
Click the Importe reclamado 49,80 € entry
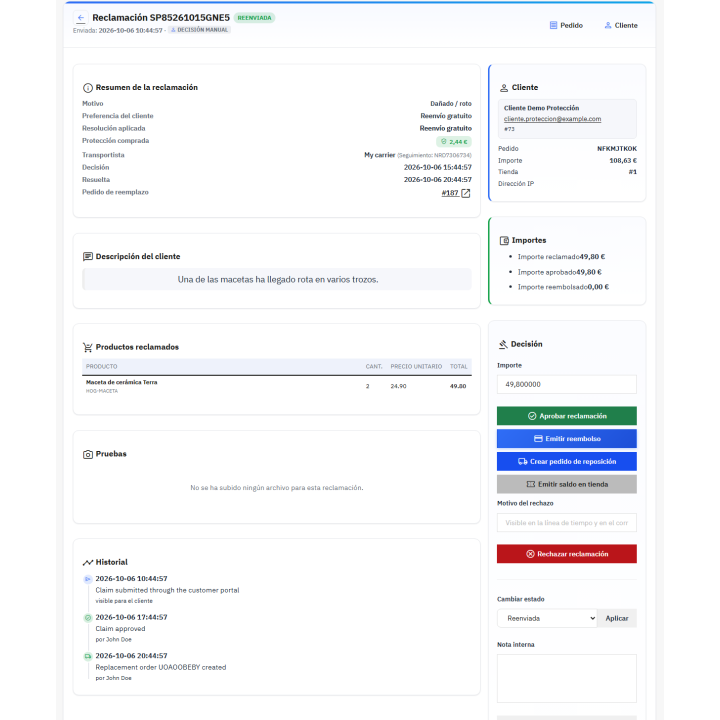(561, 257)
